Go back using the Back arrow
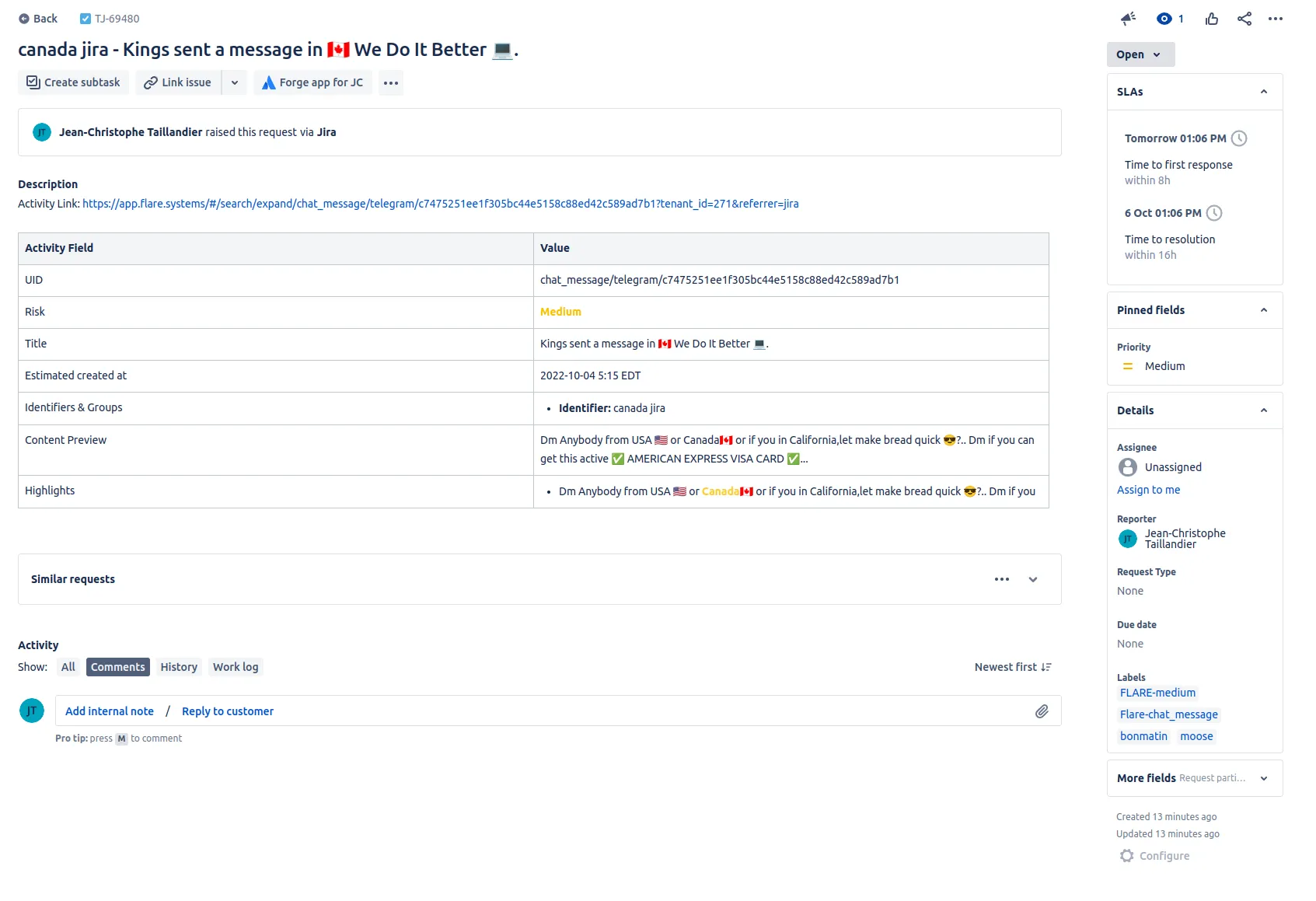Viewport: 1316px width, 901px height. (x=38, y=19)
